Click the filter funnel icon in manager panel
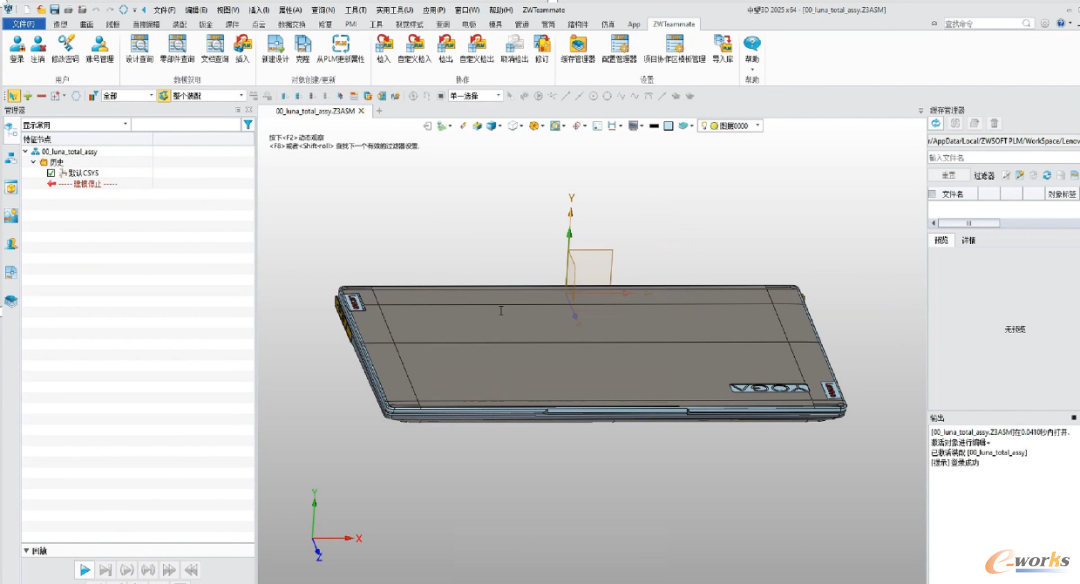 [248, 125]
